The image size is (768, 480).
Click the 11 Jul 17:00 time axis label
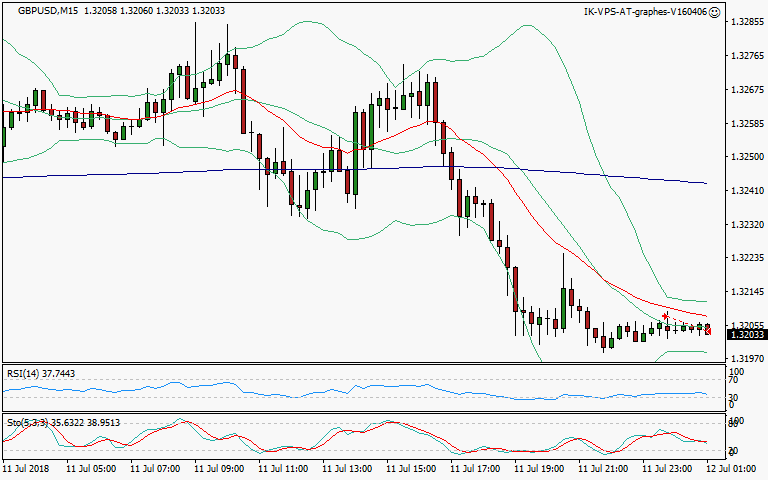475,469
